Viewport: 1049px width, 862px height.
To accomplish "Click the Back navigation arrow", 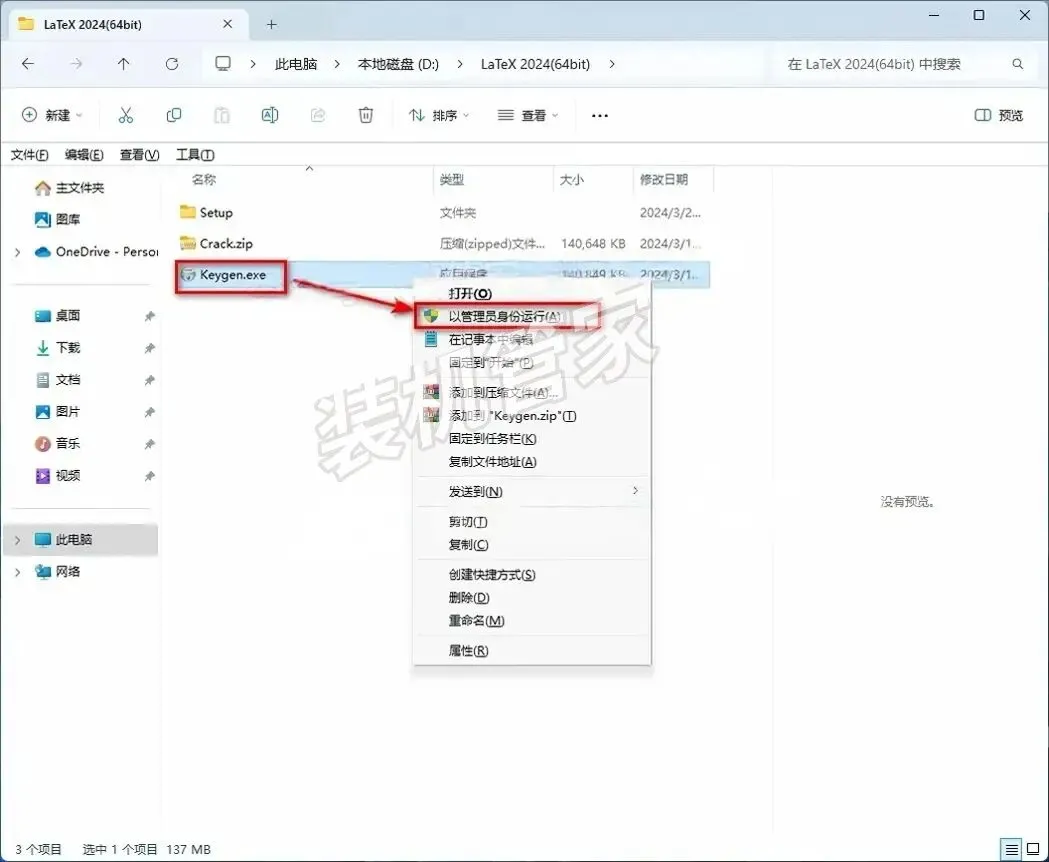I will click(28, 64).
